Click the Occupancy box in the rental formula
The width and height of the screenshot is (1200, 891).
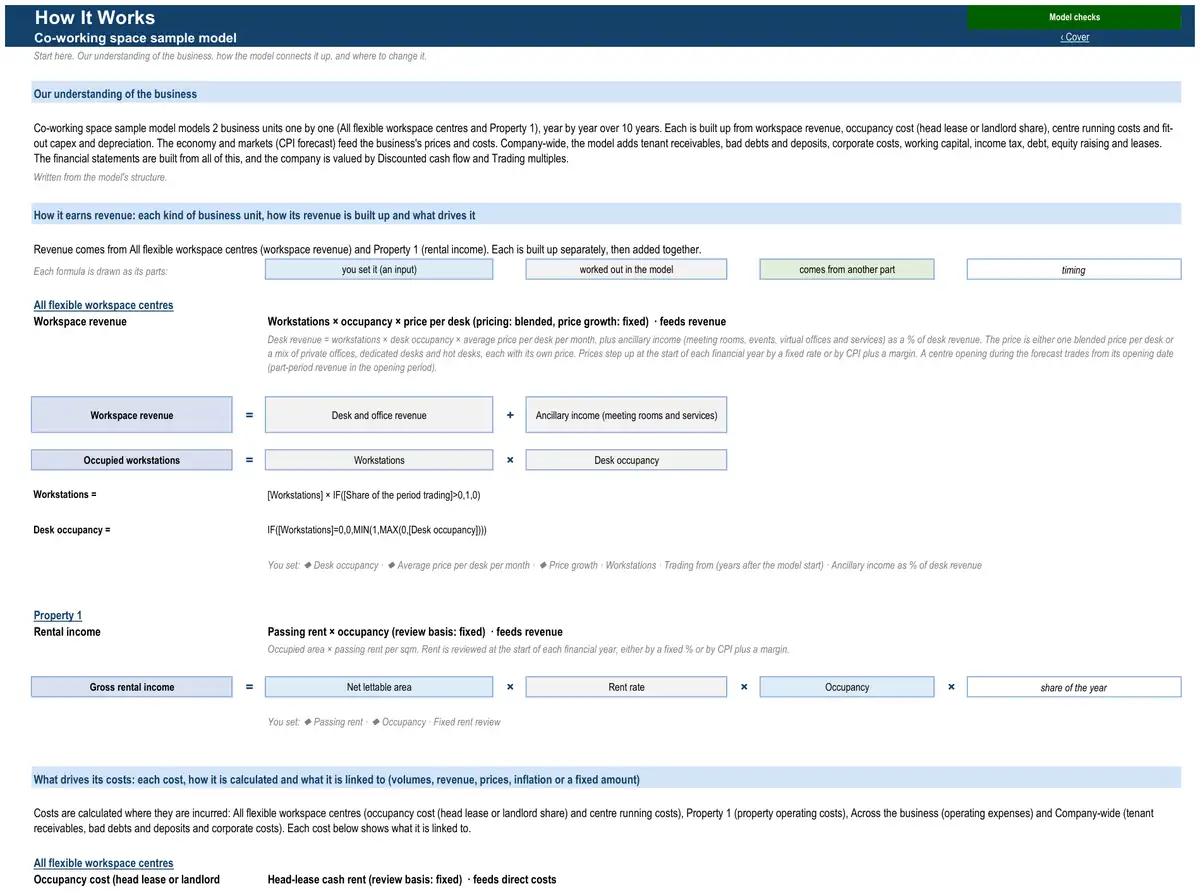point(847,687)
